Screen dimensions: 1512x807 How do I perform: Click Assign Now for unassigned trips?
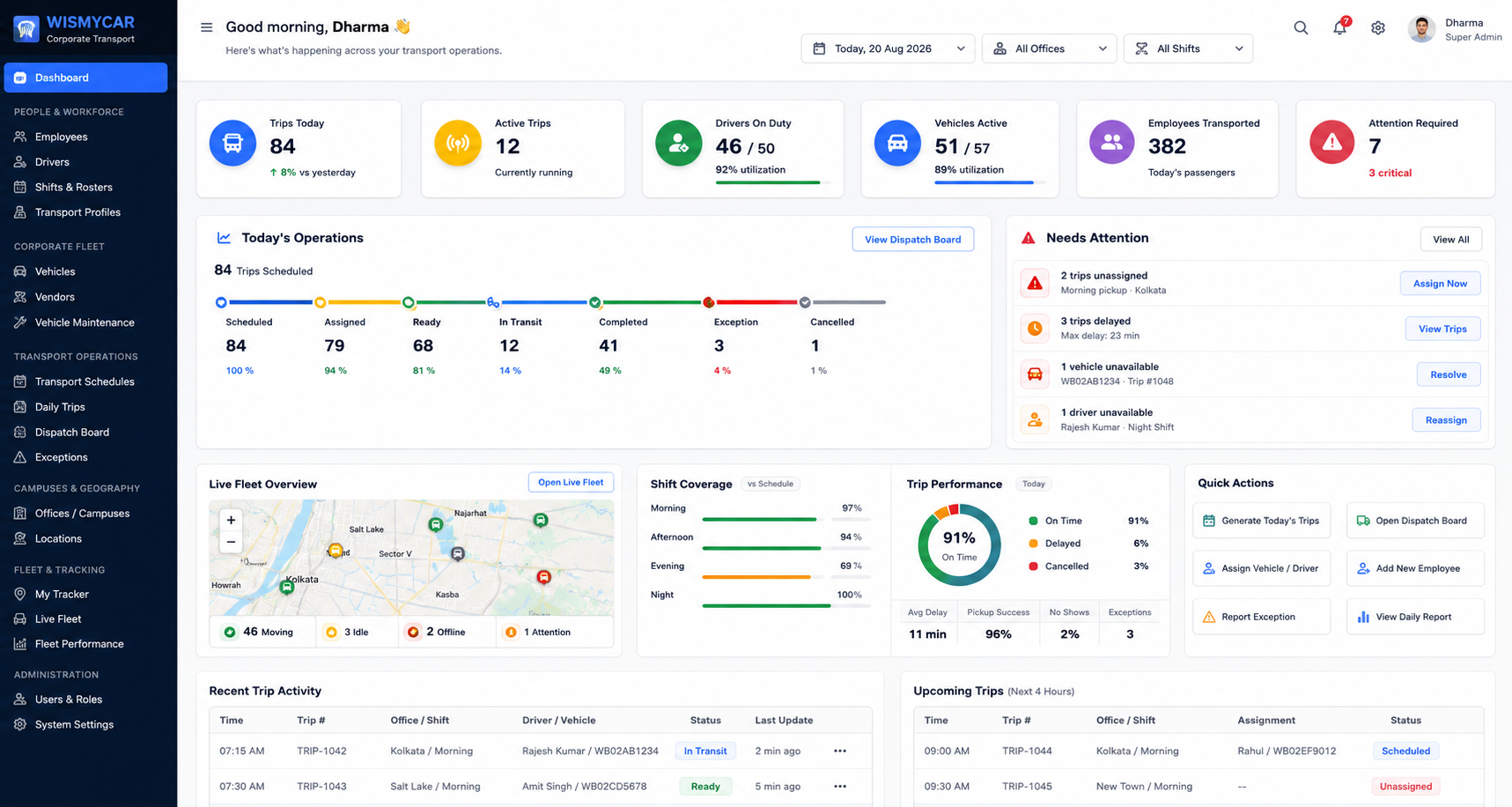(1440, 284)
